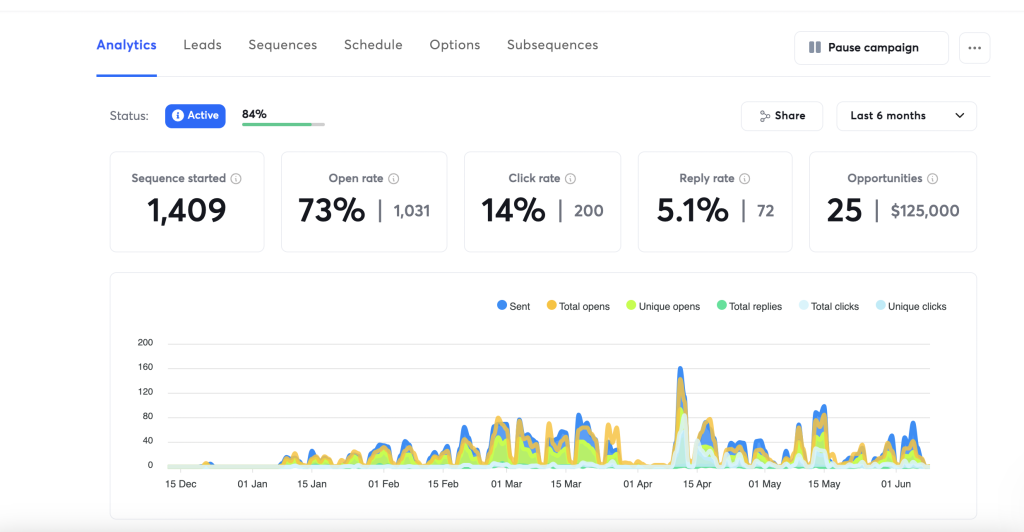
Task: Click info icon beside Opportunities
Action: coord(932,179)
